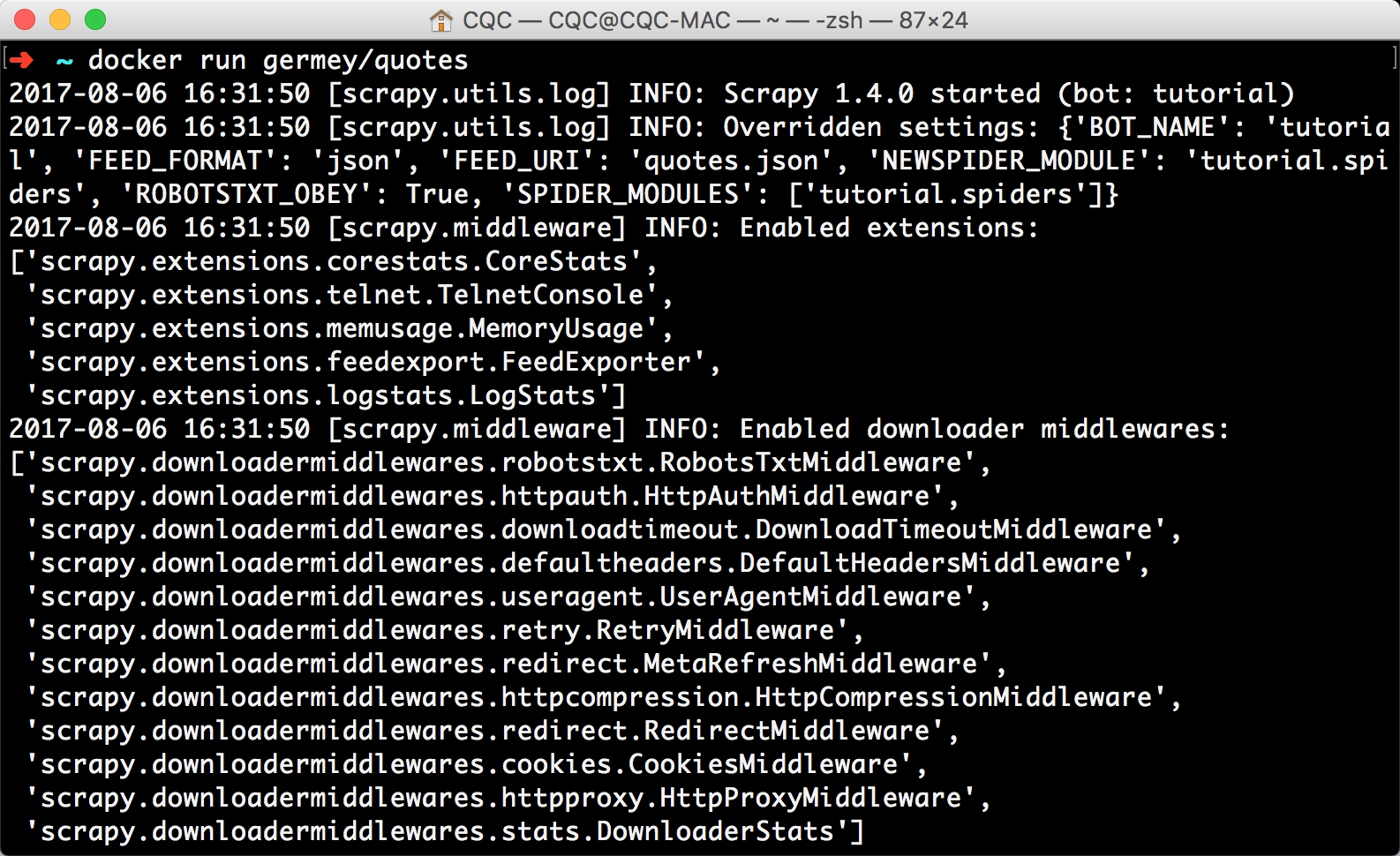Click the 'docker run germey/quotes' command text
Image resolution: width=1400 pixels, height=856 pixels.
point(278,60)
